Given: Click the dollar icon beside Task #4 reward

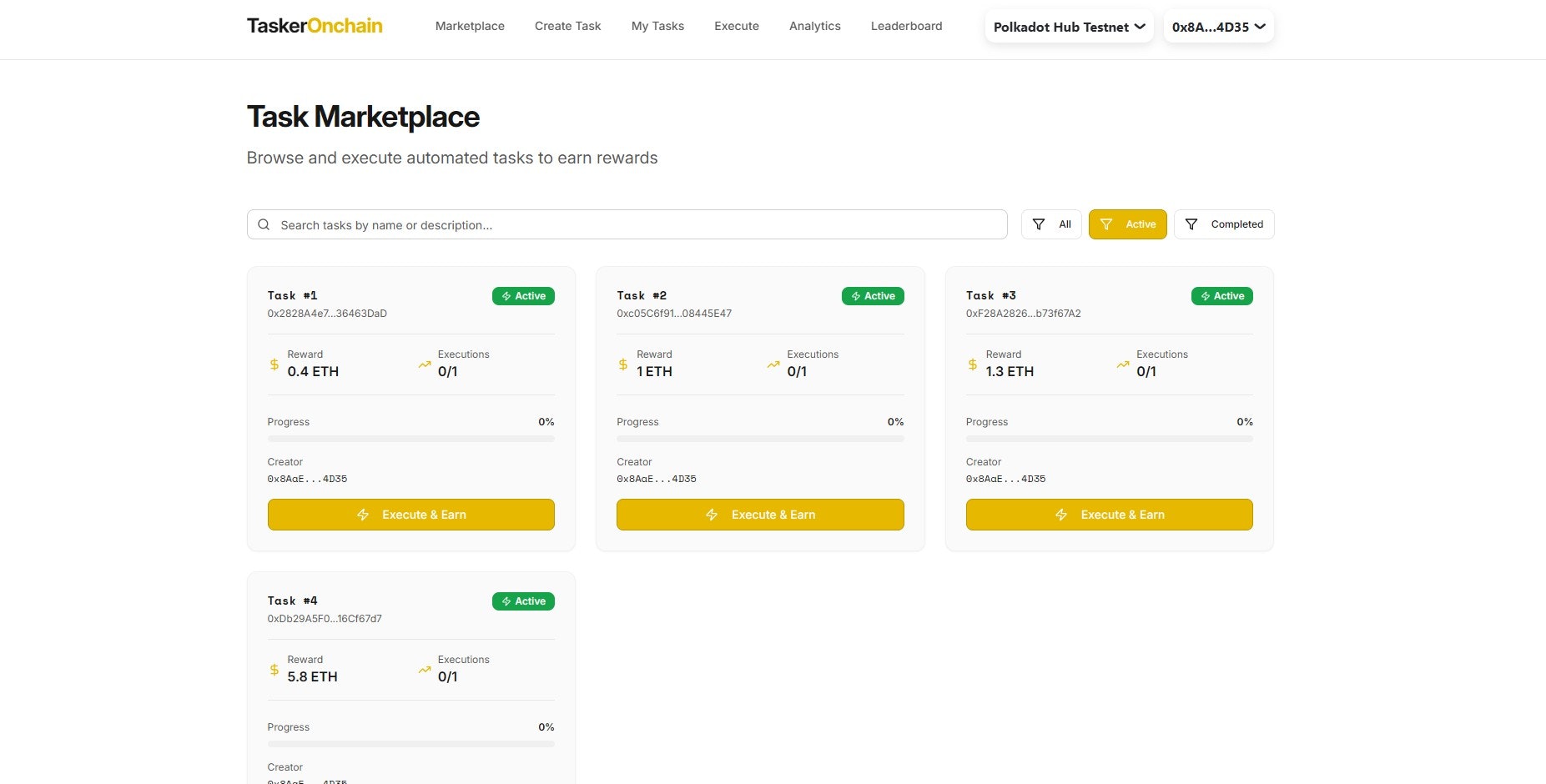Looking at the screenshot, I should coord(274,670).
